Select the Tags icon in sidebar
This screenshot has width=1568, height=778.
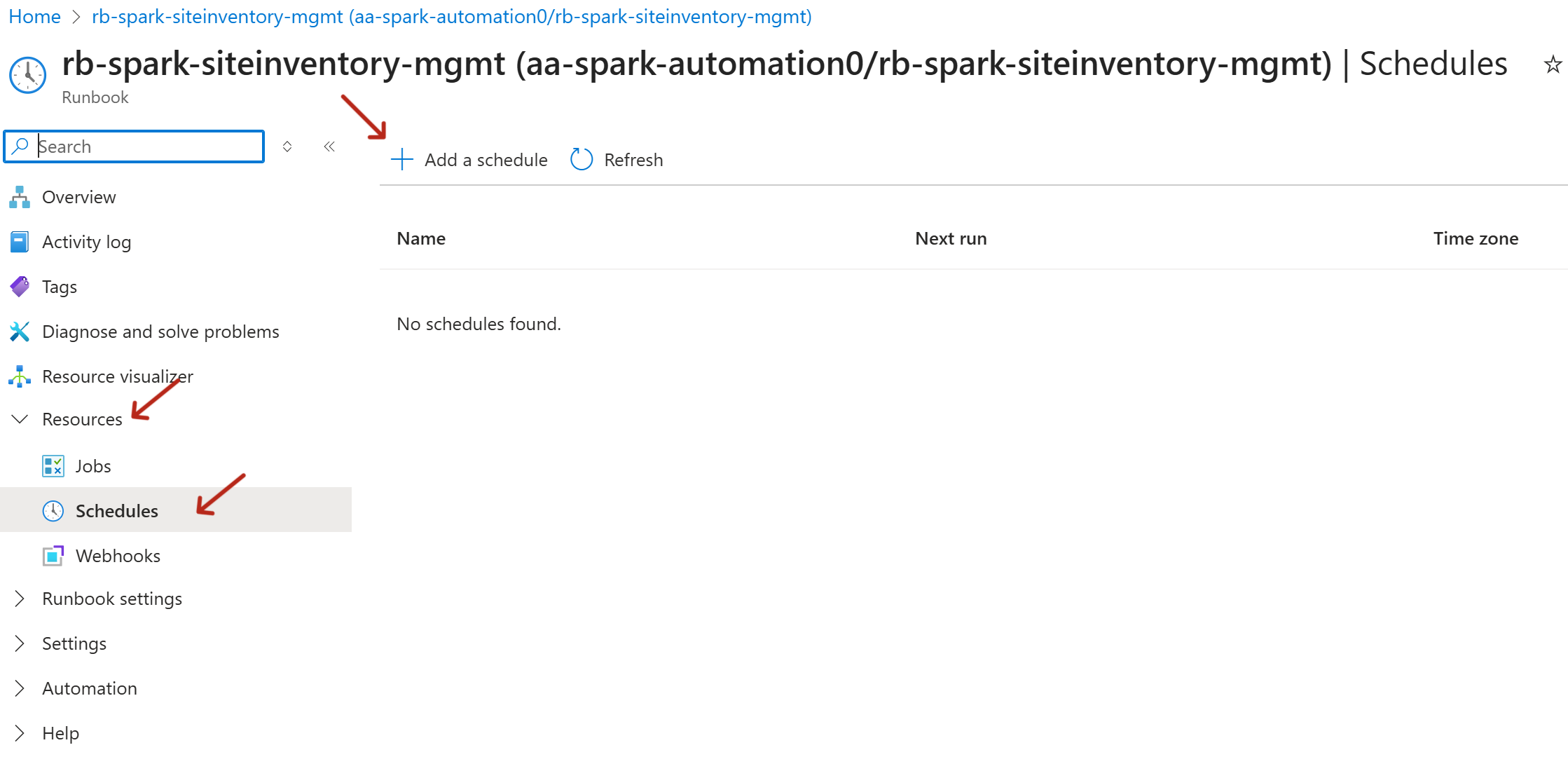pyautogui.click(x=20, y=287)
